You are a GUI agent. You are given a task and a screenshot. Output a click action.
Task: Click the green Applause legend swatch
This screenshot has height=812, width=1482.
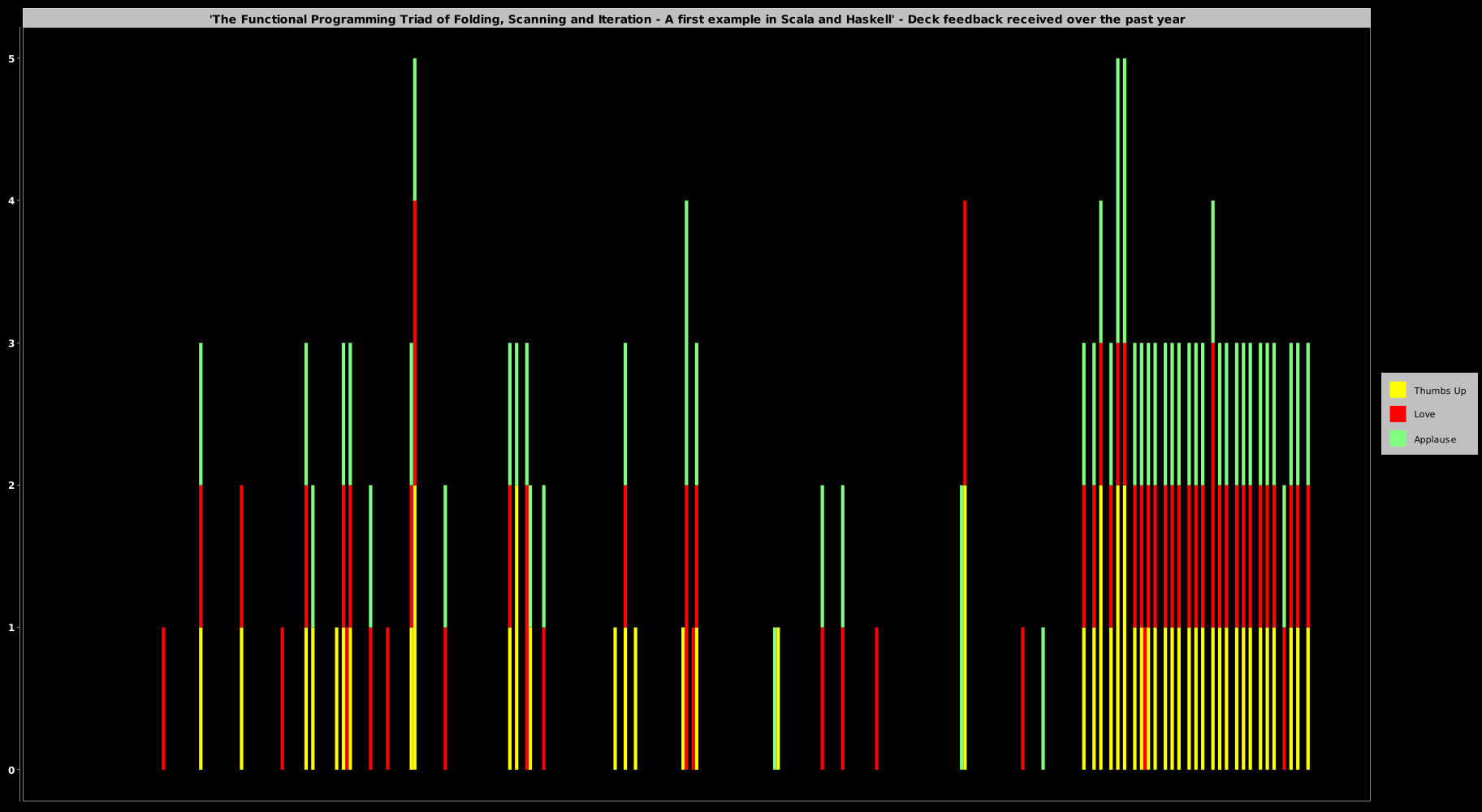[1398, 438]
